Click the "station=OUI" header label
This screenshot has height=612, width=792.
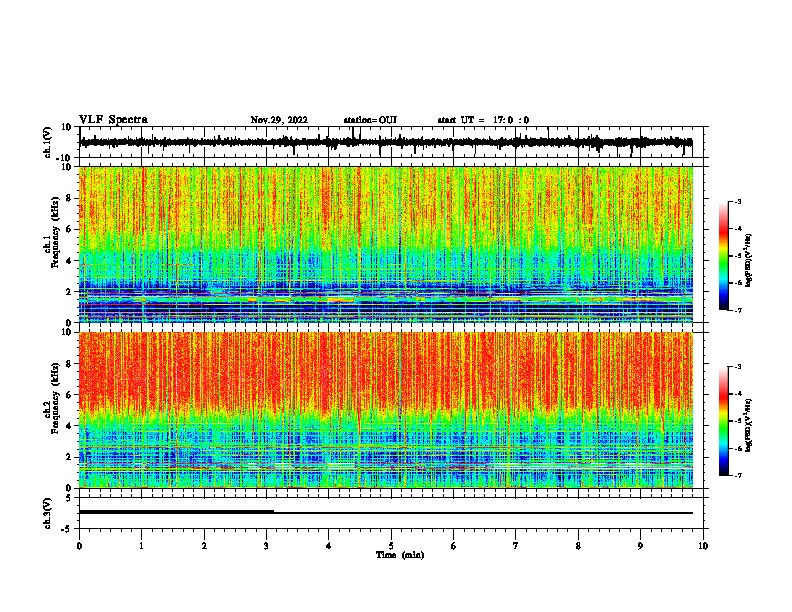pyautogui.click(x=370, y=120)
